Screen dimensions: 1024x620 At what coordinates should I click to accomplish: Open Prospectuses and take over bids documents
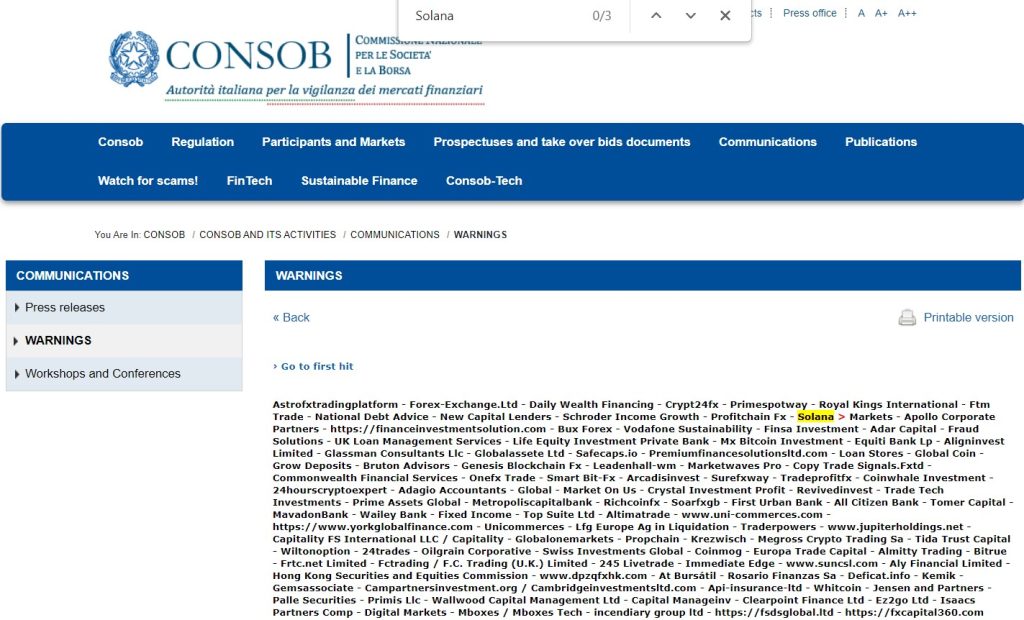coord(562,142)
